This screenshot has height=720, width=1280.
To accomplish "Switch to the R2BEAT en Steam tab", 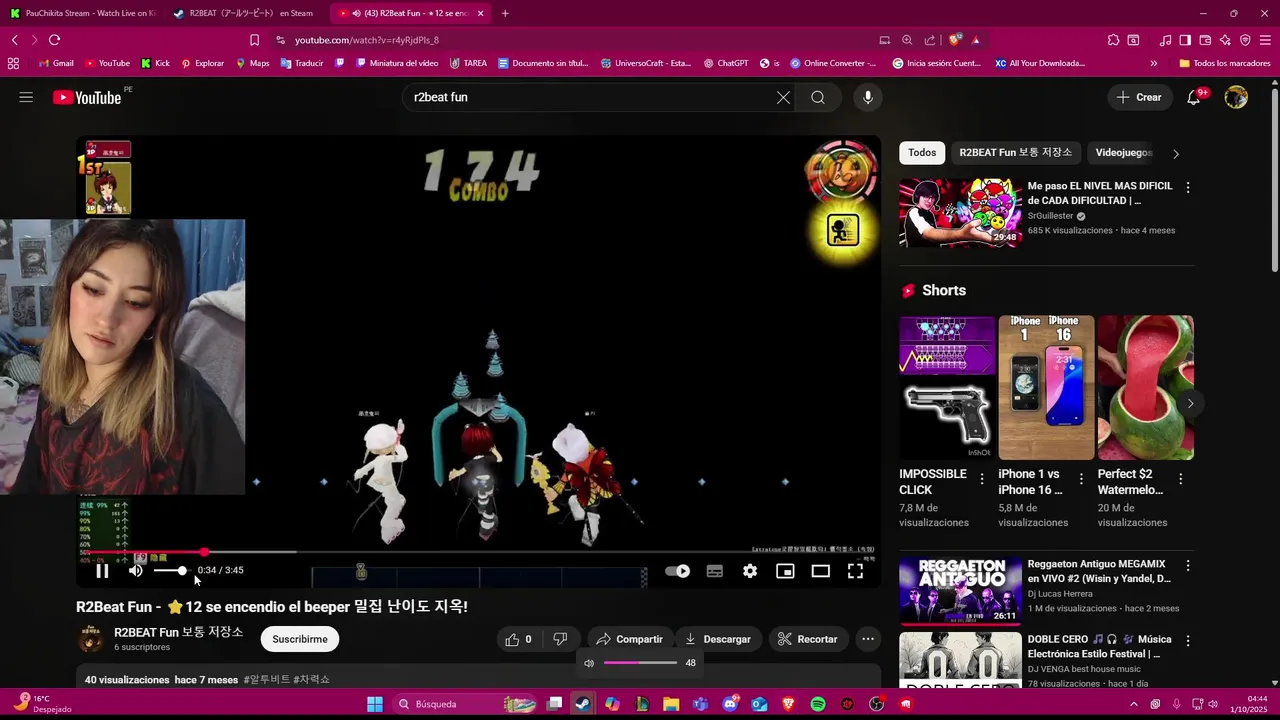I will (244, 13).
